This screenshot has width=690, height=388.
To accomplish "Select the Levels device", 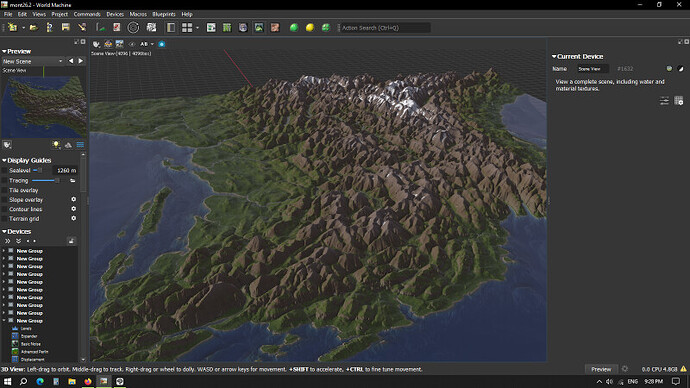I will pos(26,329).
